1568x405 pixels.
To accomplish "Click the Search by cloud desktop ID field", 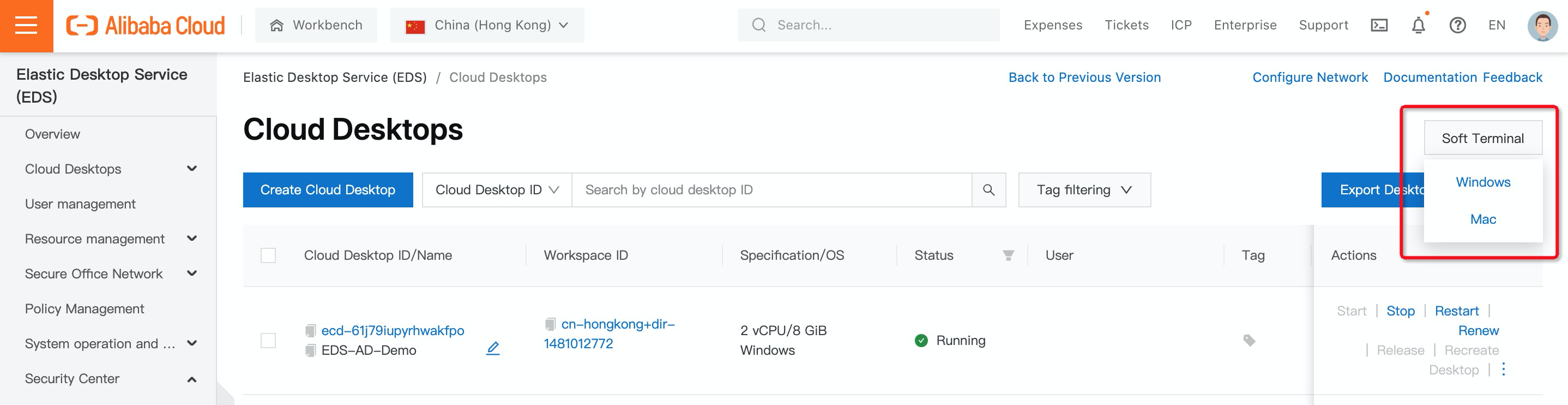I will point(770,190).
